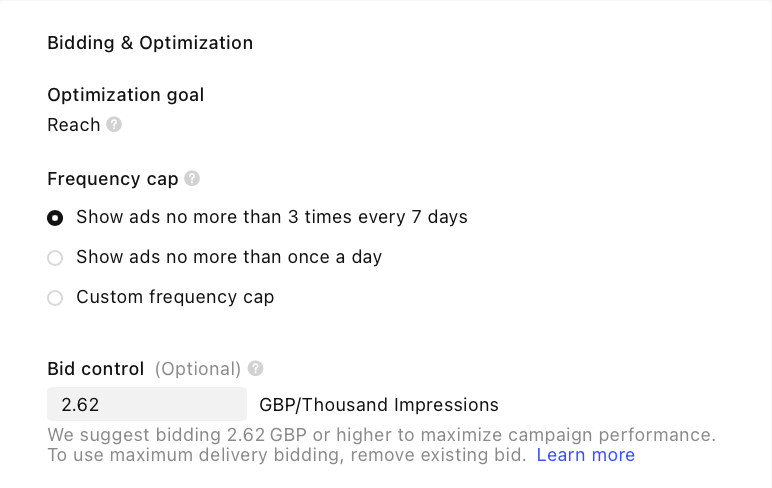Click the help icon next to Reach
The height and width of the screenshot is (488, 772).
pos(114,125)
